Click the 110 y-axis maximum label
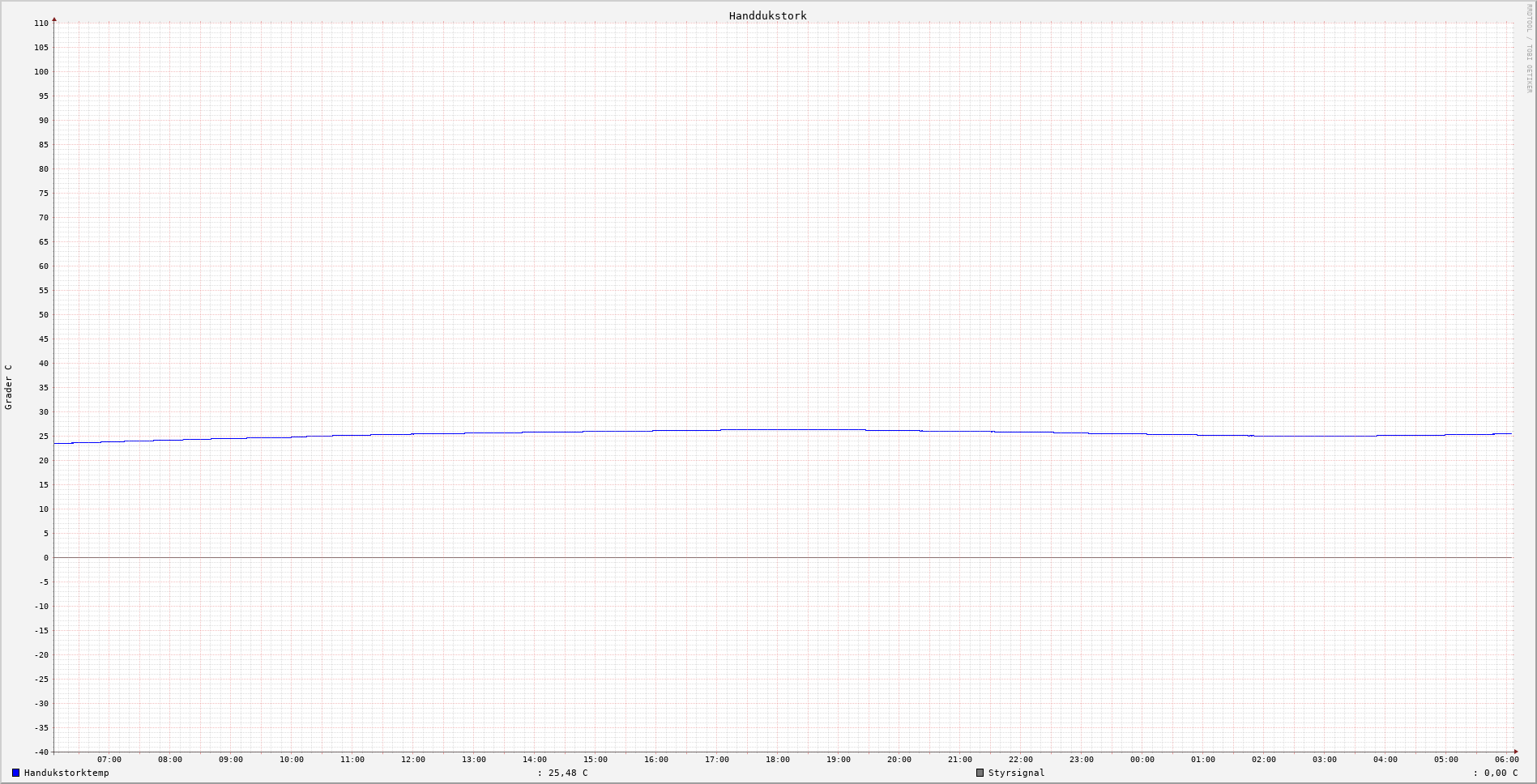Image resolution: width=1537 pixels, height=784 pixels. (x=41, y=23)
